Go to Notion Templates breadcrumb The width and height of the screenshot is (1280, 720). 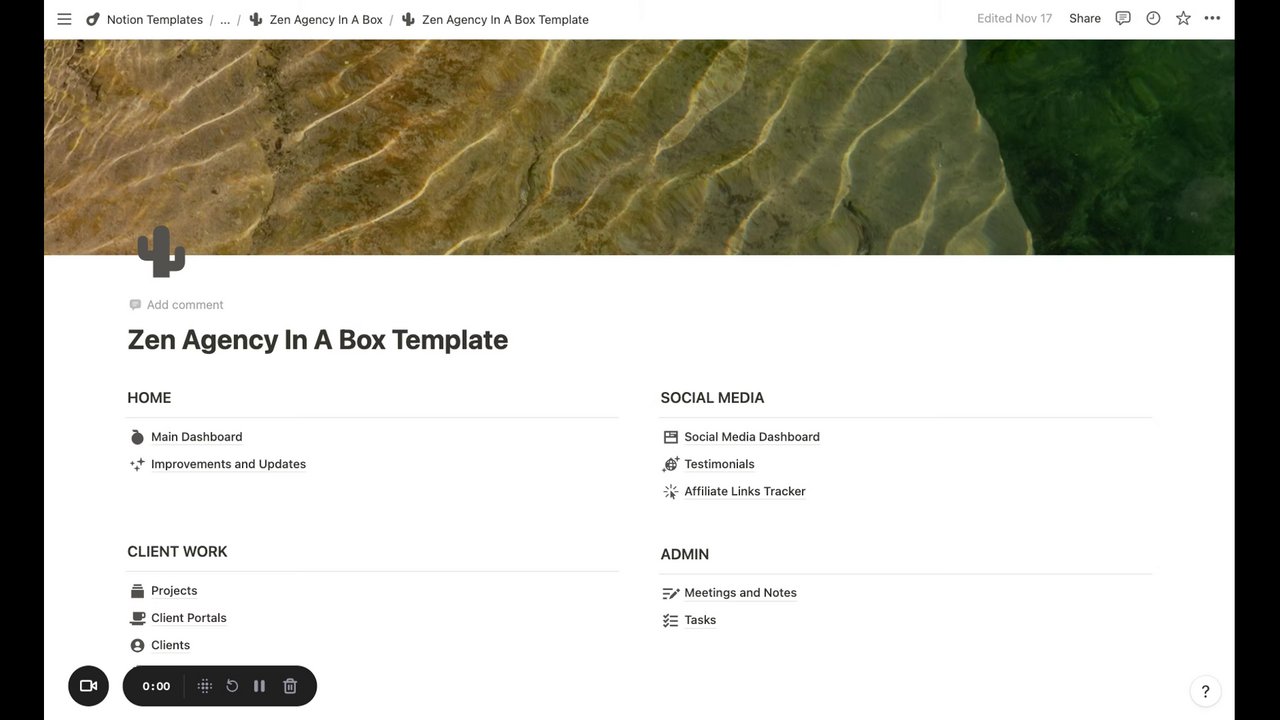tap(154, 19)
